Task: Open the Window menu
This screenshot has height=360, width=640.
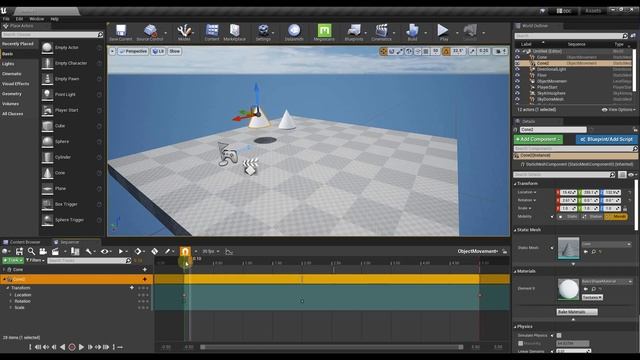Action: (x=37, y=19)
